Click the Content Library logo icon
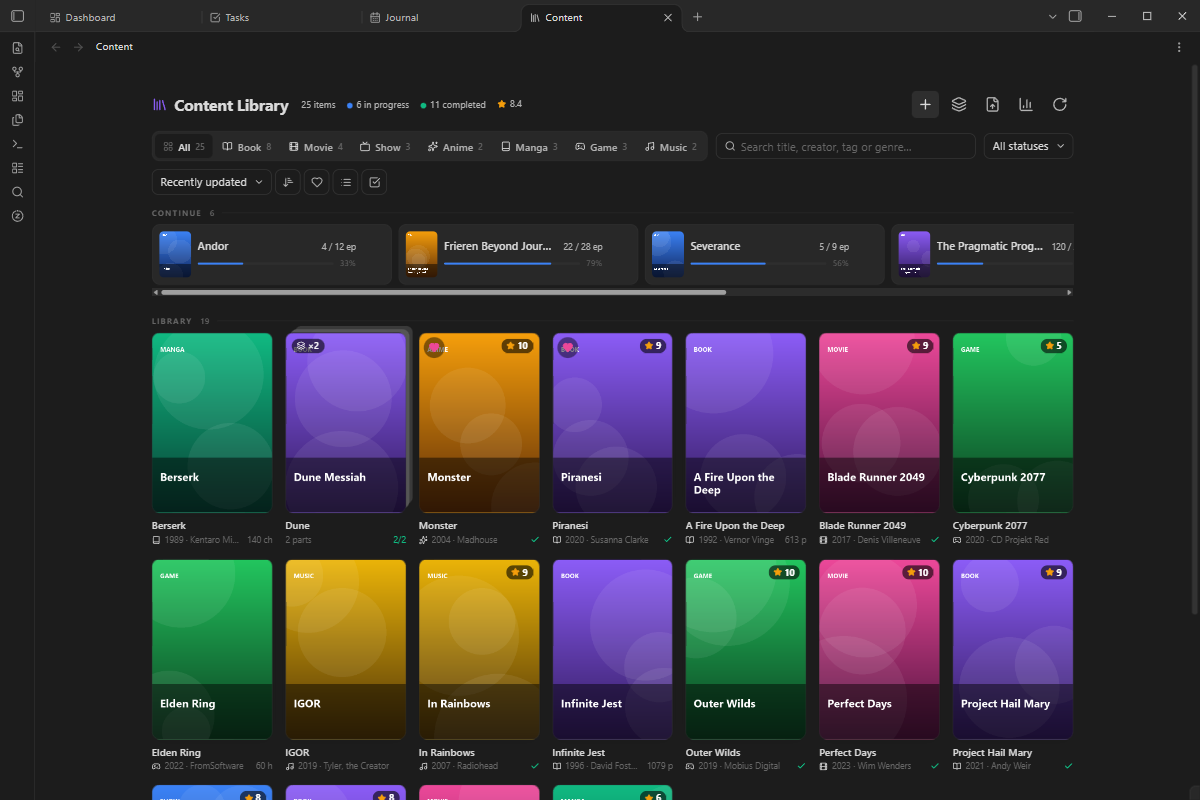 (159, 105)
